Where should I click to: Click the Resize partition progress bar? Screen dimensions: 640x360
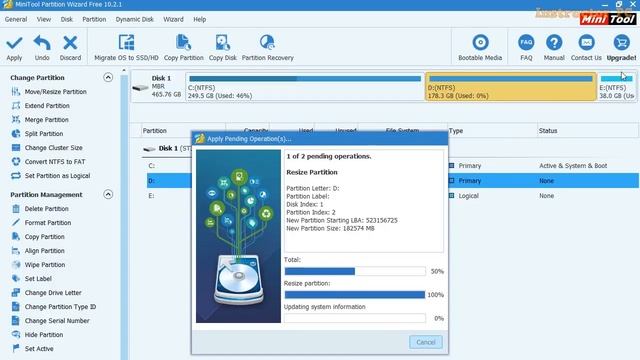click(355, 295)
